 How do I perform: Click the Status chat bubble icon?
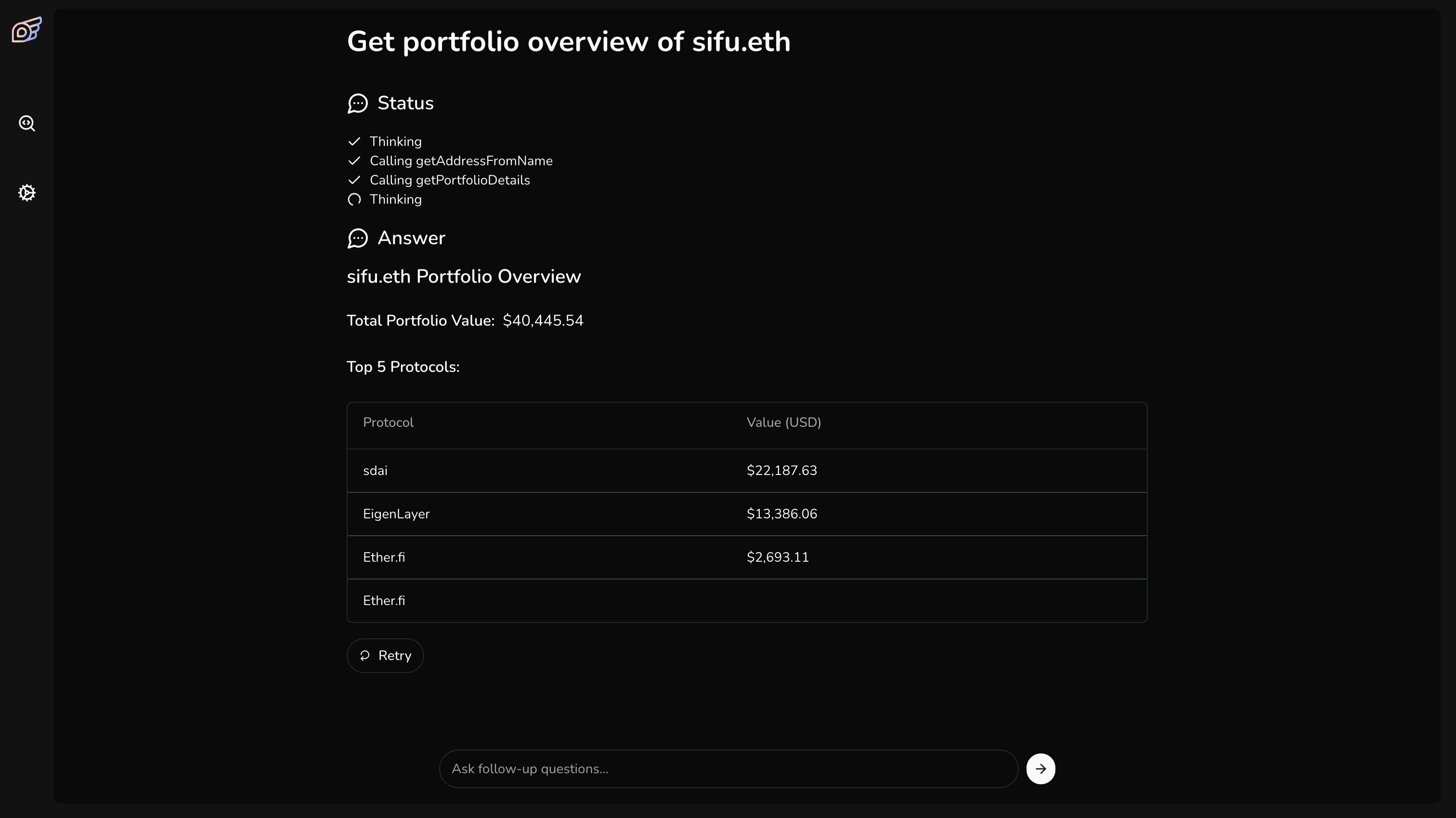tap(357, 104)
